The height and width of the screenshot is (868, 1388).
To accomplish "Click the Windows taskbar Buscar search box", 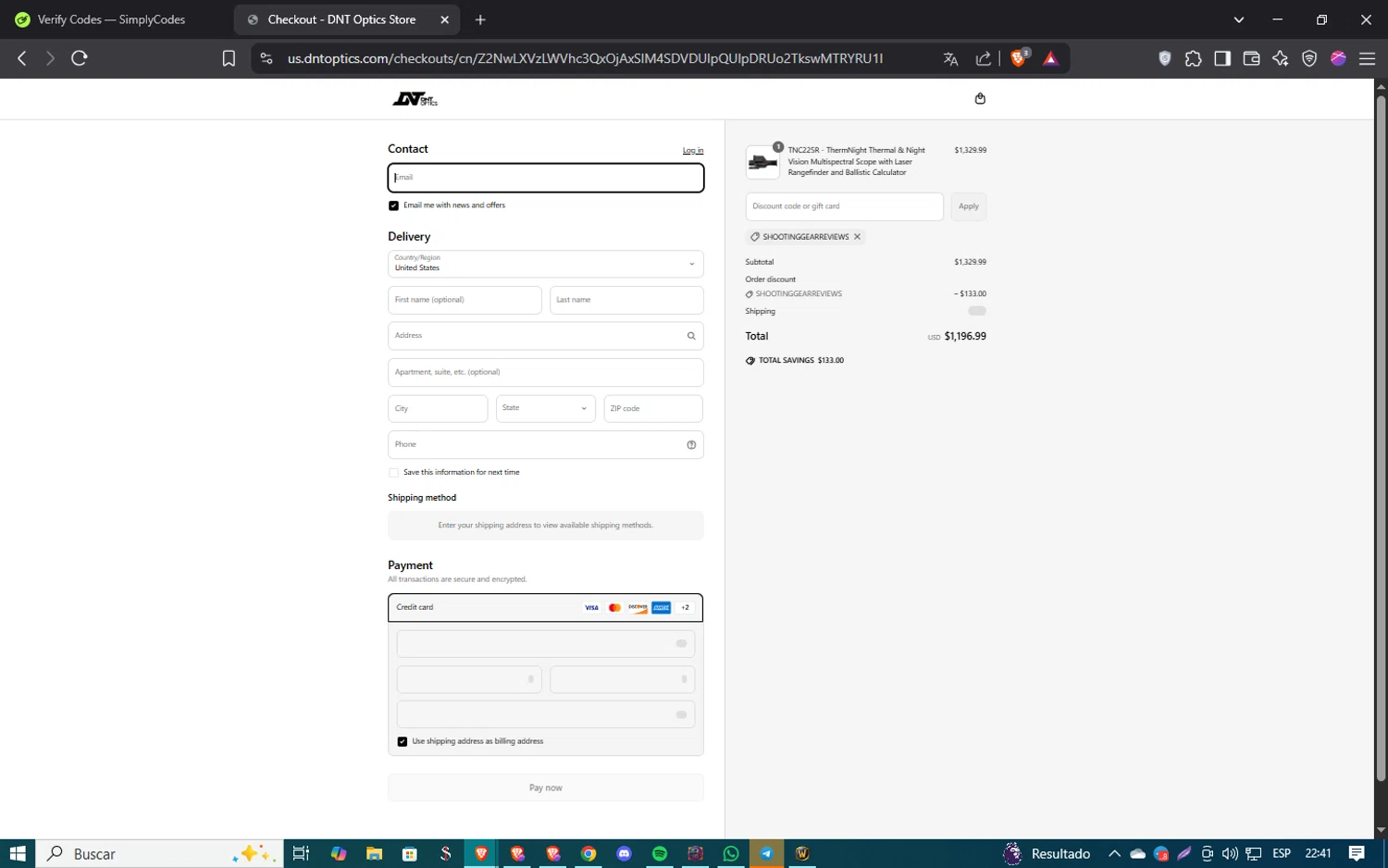I will [157, 853].
